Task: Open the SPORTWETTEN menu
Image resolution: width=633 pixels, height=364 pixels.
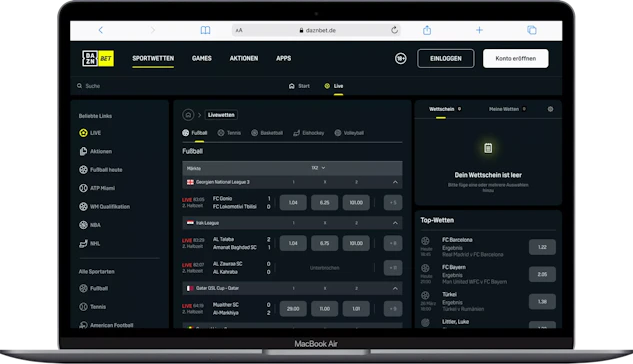Action: click(153, 59)
